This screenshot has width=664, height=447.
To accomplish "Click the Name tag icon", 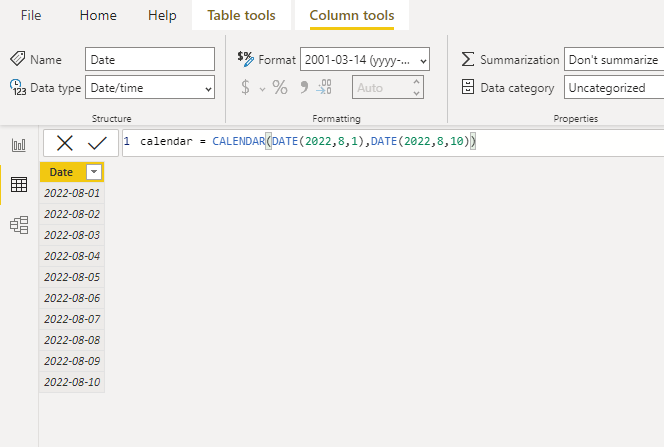I will (x=17, y=59).
